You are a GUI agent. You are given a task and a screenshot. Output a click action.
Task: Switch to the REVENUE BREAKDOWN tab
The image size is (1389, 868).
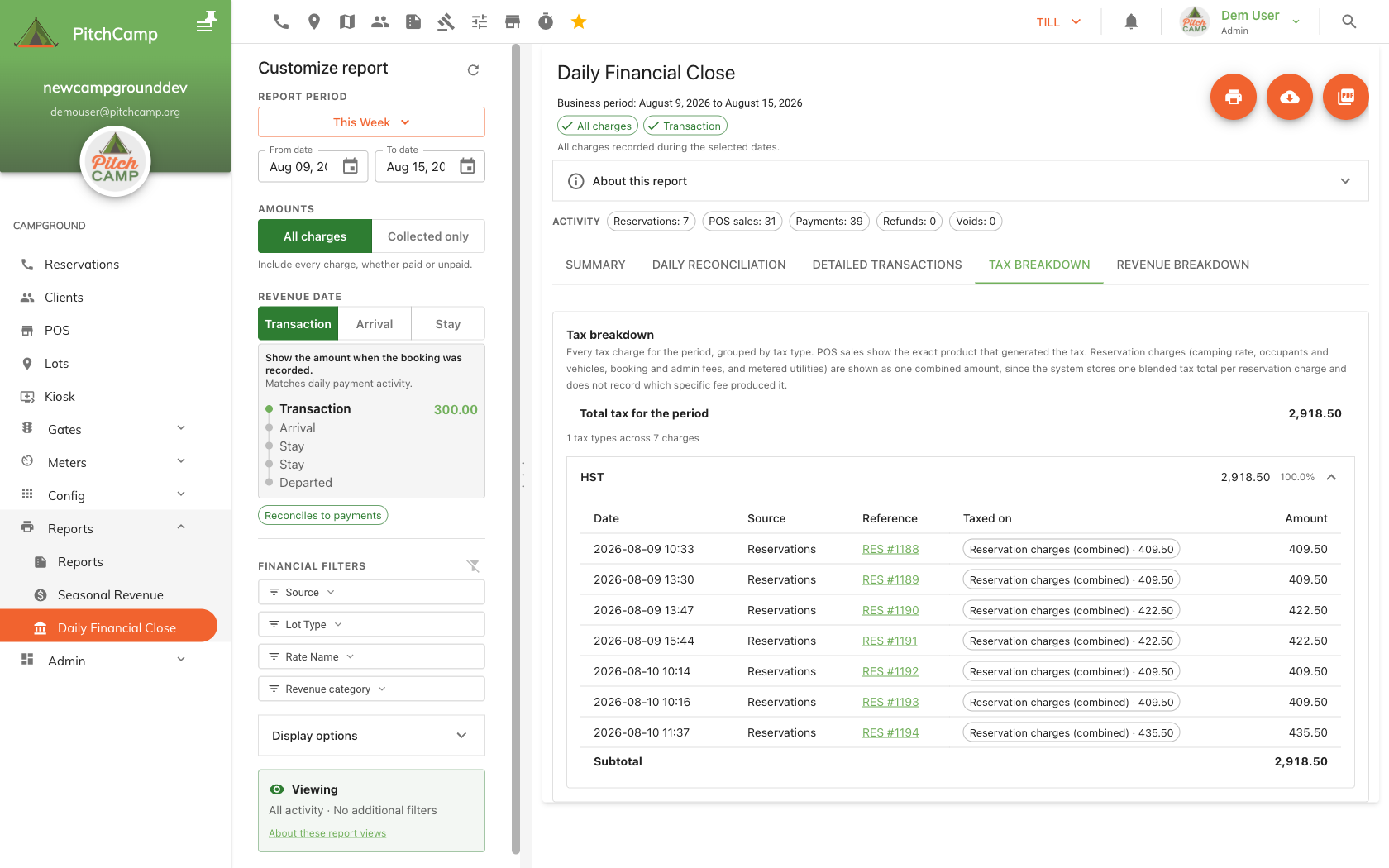1182,265
